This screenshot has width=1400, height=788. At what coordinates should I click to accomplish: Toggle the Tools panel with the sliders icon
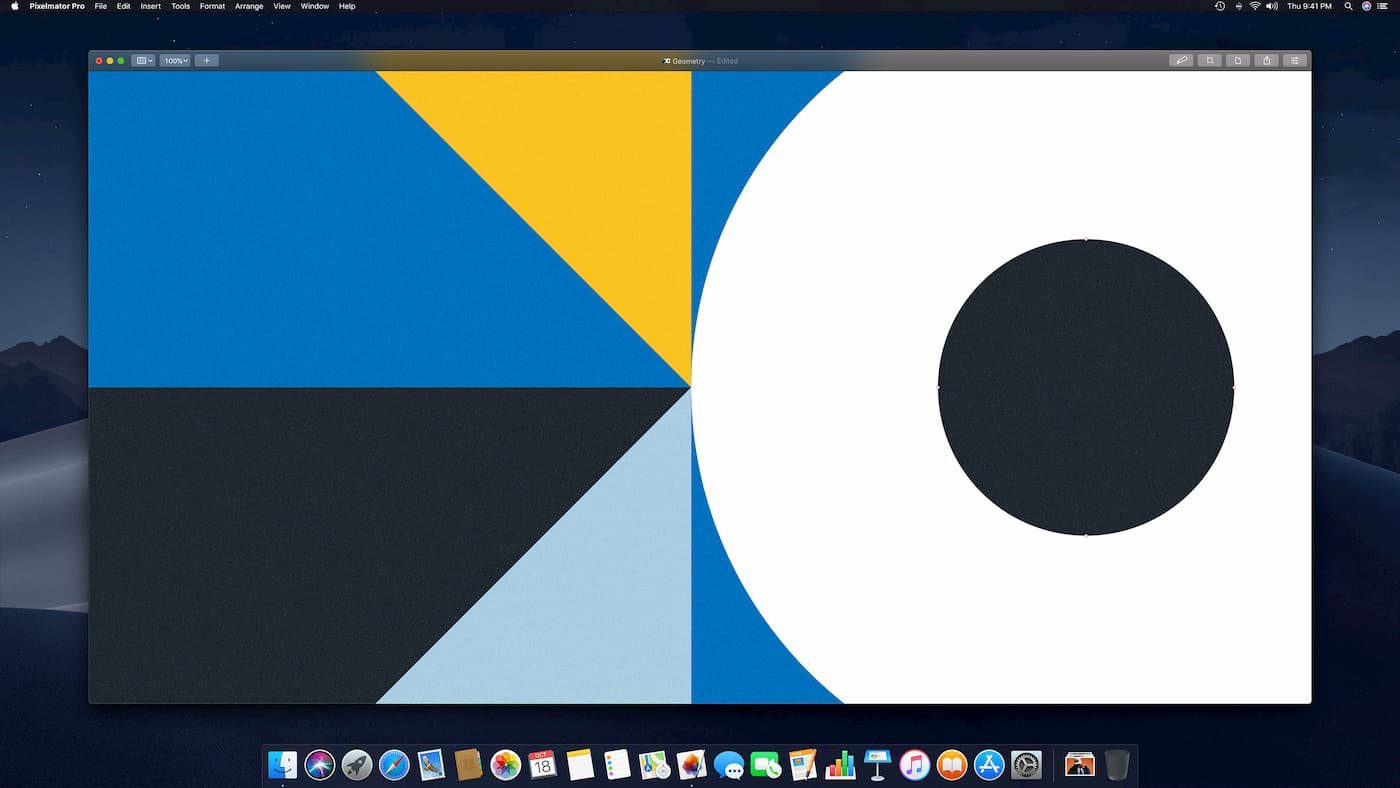(1294, 60)
